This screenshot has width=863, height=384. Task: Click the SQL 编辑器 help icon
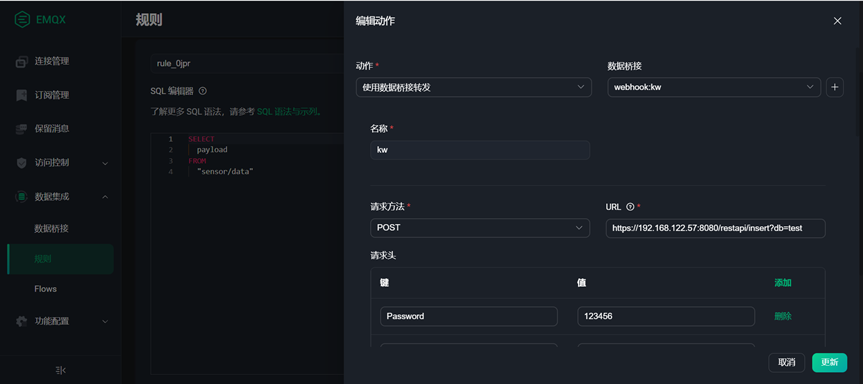[203, 91]
